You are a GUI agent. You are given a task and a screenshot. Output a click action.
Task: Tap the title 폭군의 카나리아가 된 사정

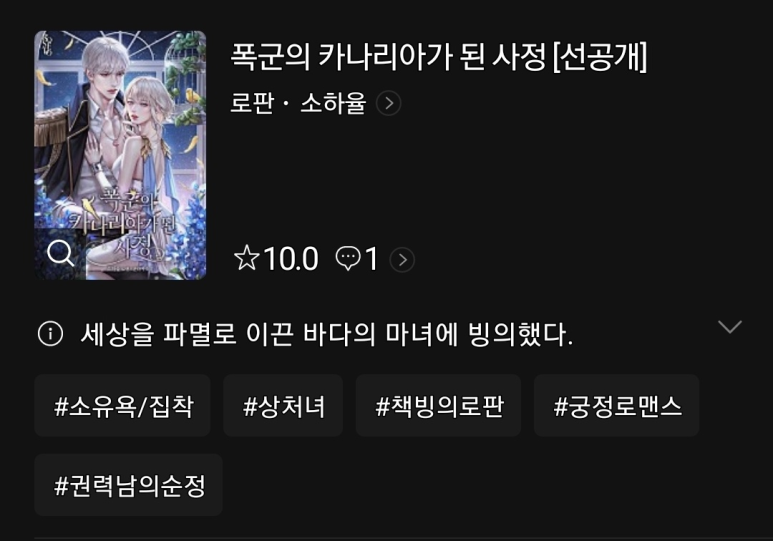(388, 56)
